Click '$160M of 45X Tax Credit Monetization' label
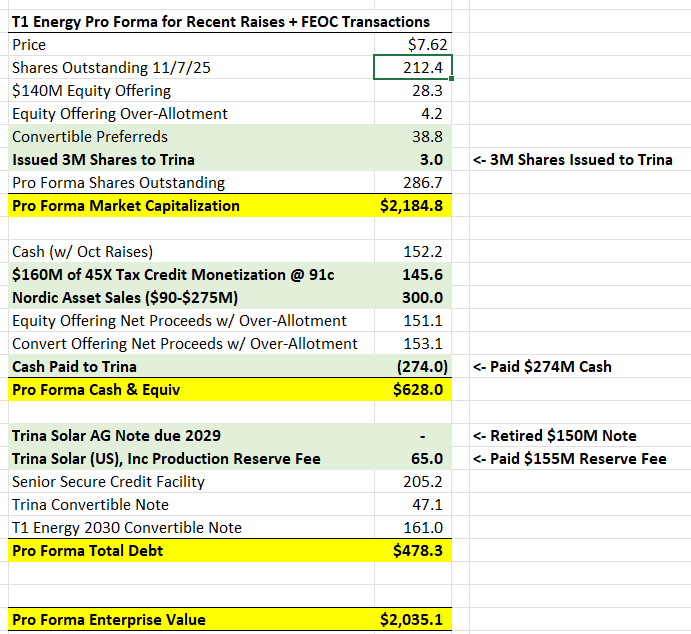Image resolution: width=691 pixels, height=634 pixels. pos(173,274)
